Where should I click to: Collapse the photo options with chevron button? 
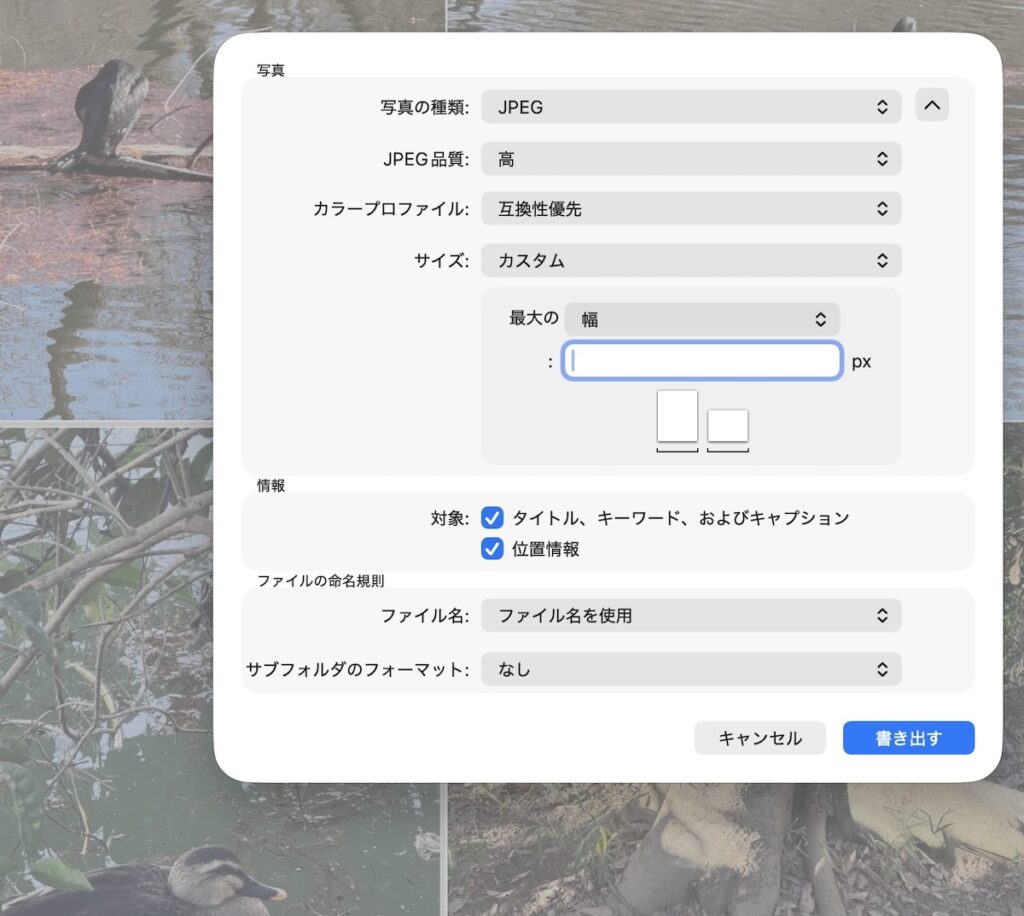pos(931,105)
